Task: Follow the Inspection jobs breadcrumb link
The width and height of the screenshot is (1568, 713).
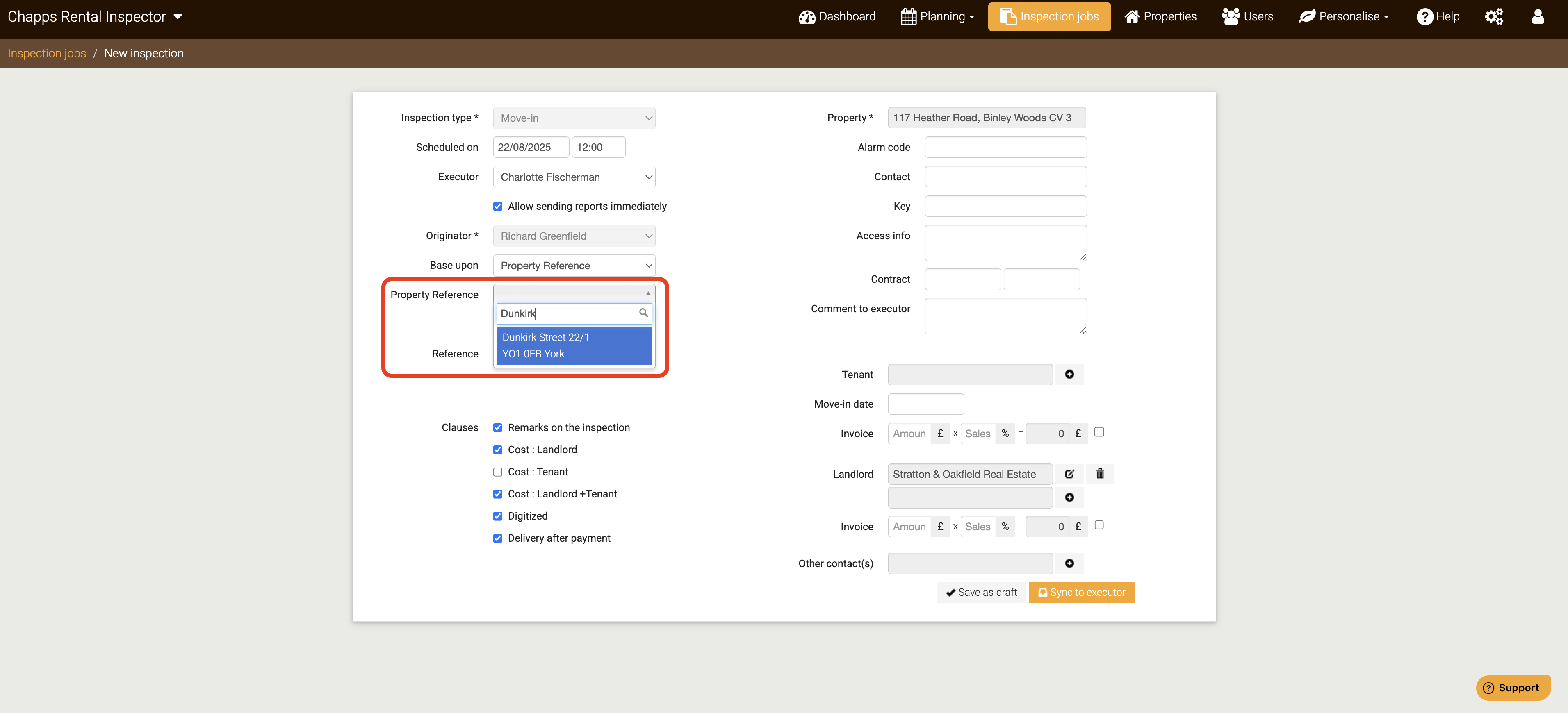Action: (47, 54)
